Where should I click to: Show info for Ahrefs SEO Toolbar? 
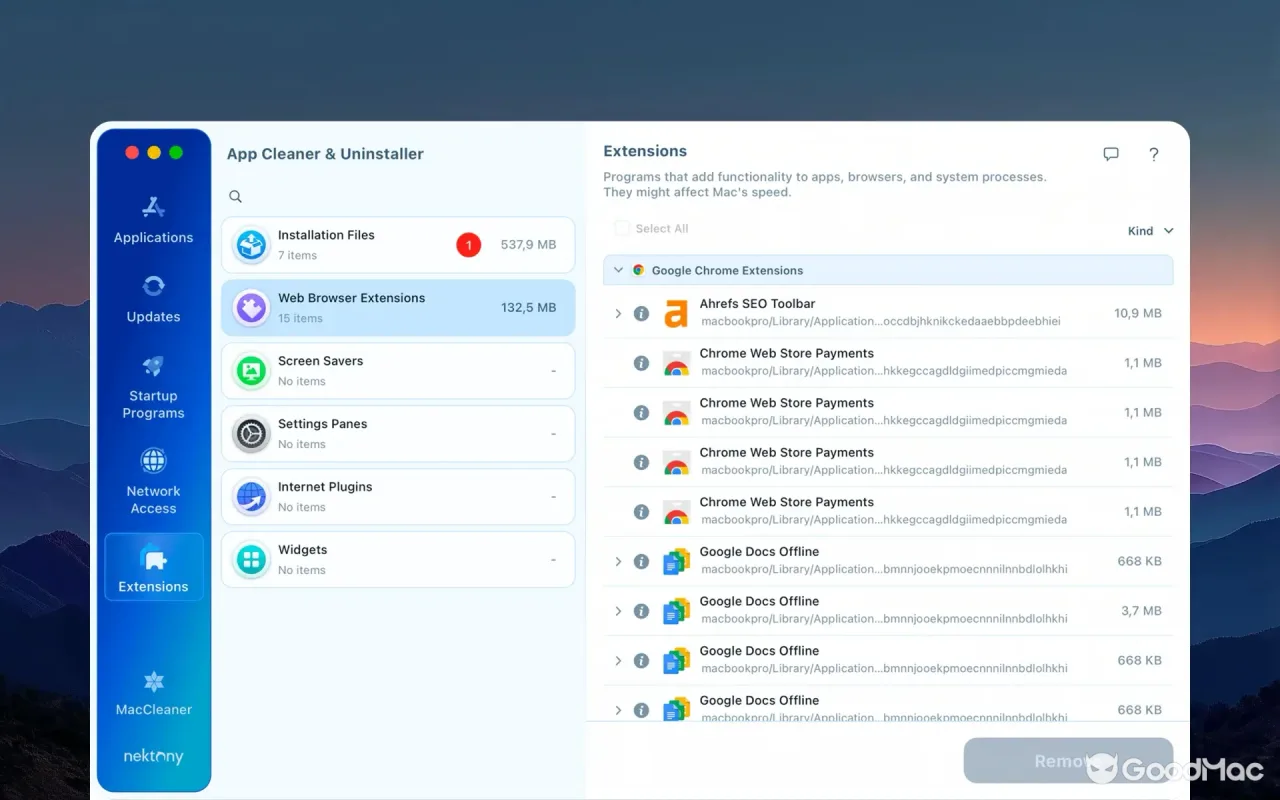click(x=642, y=313)
